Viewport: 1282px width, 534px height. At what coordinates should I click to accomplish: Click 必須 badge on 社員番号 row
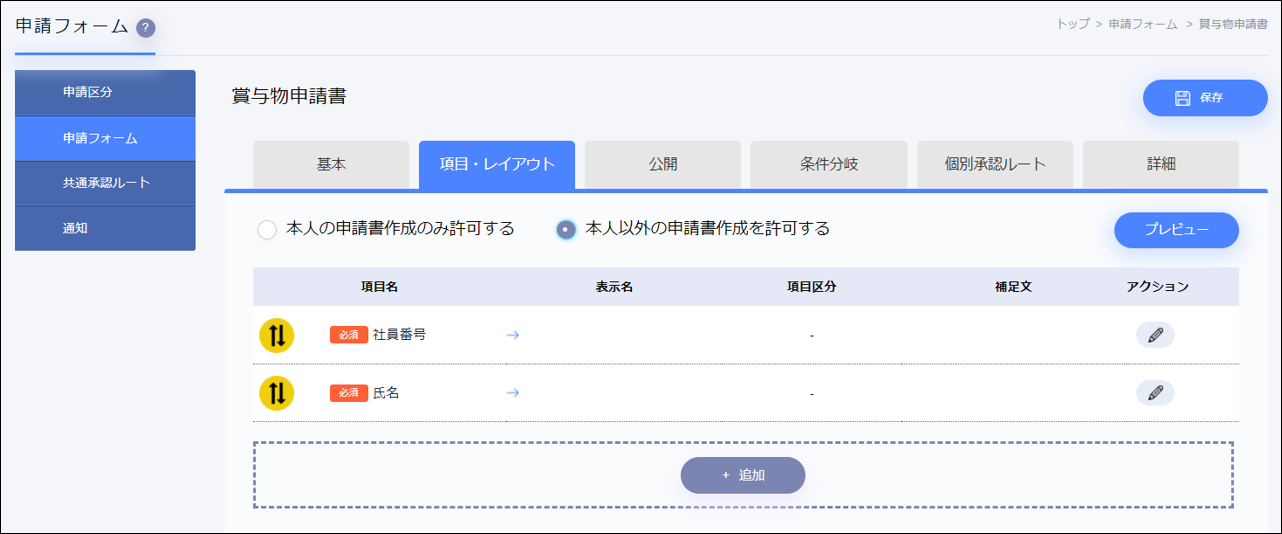348,335
